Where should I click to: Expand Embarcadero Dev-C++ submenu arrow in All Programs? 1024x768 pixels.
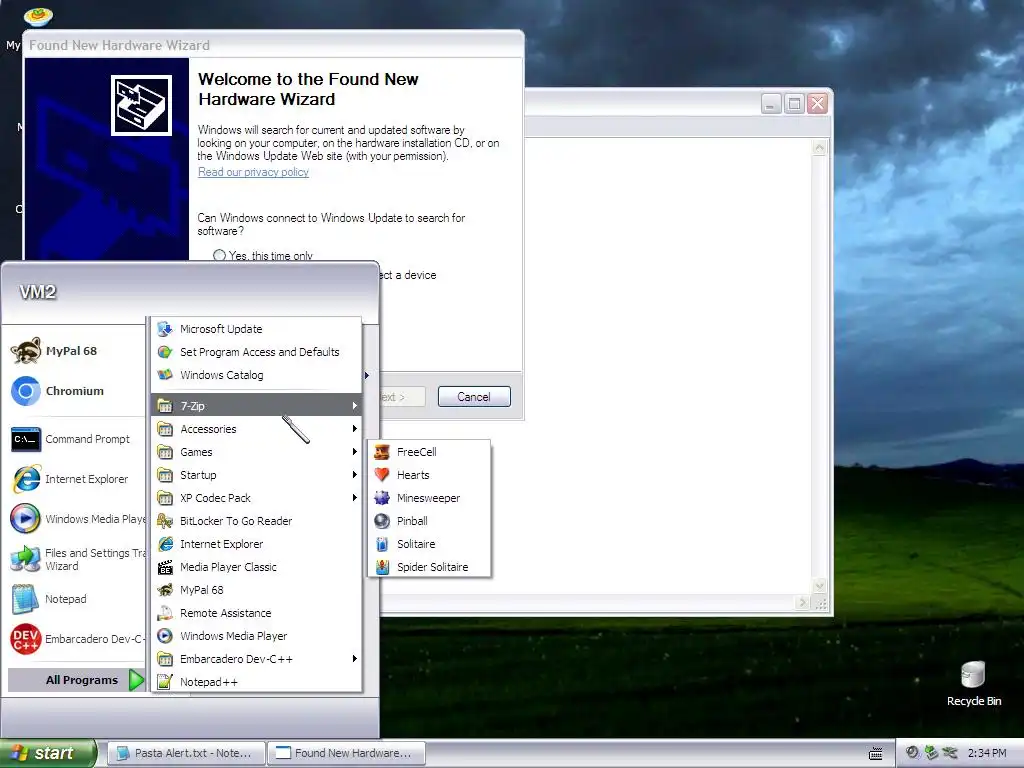pos(355,658)
